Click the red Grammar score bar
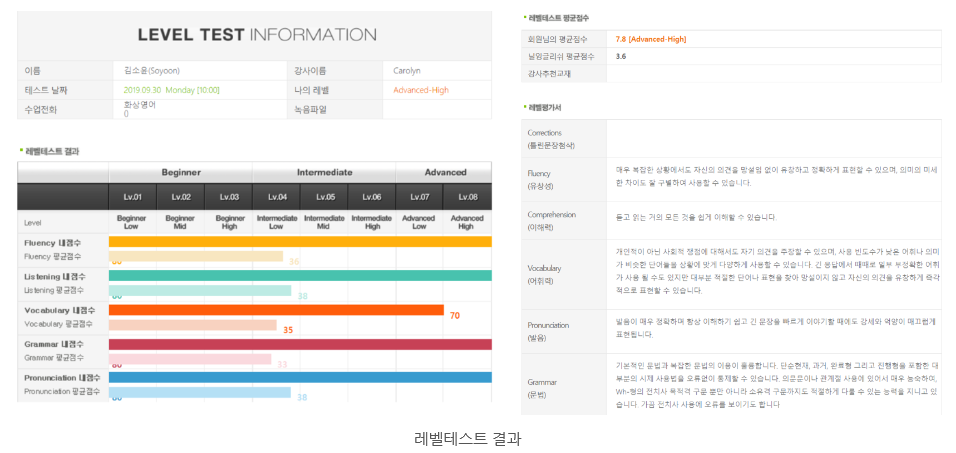Viewport: 956px width, 453px height. pyautogui.click(x=300, y=344)
